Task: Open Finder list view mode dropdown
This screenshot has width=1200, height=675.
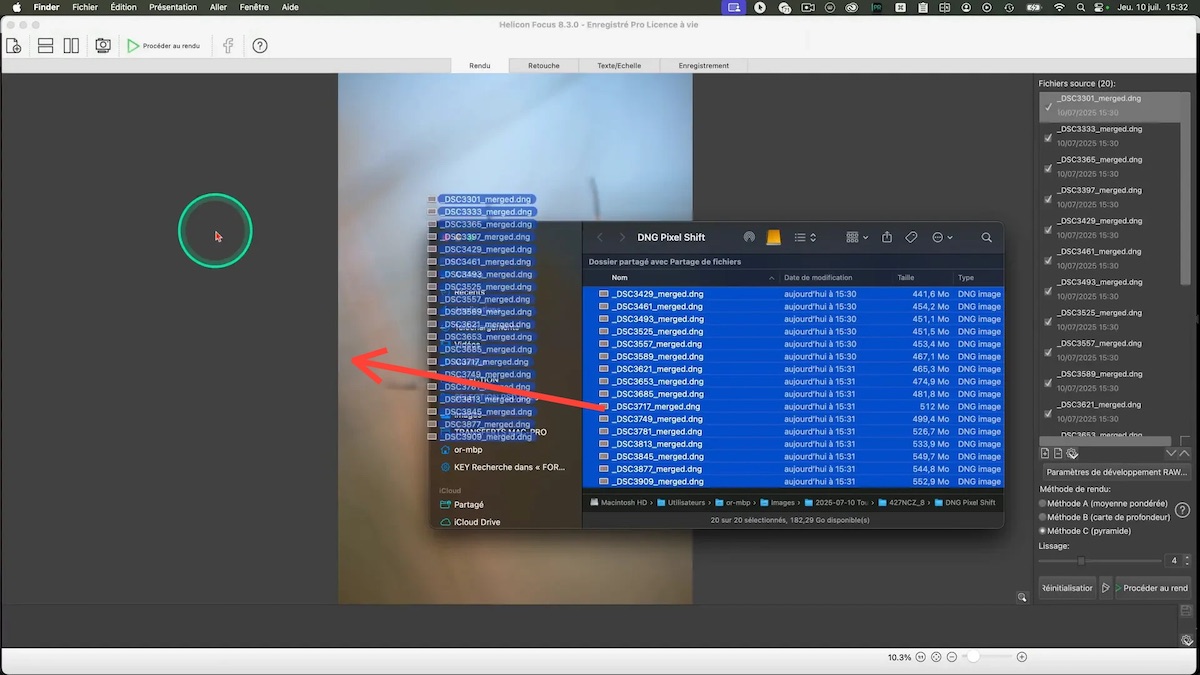Action: (x=805, y=237)
